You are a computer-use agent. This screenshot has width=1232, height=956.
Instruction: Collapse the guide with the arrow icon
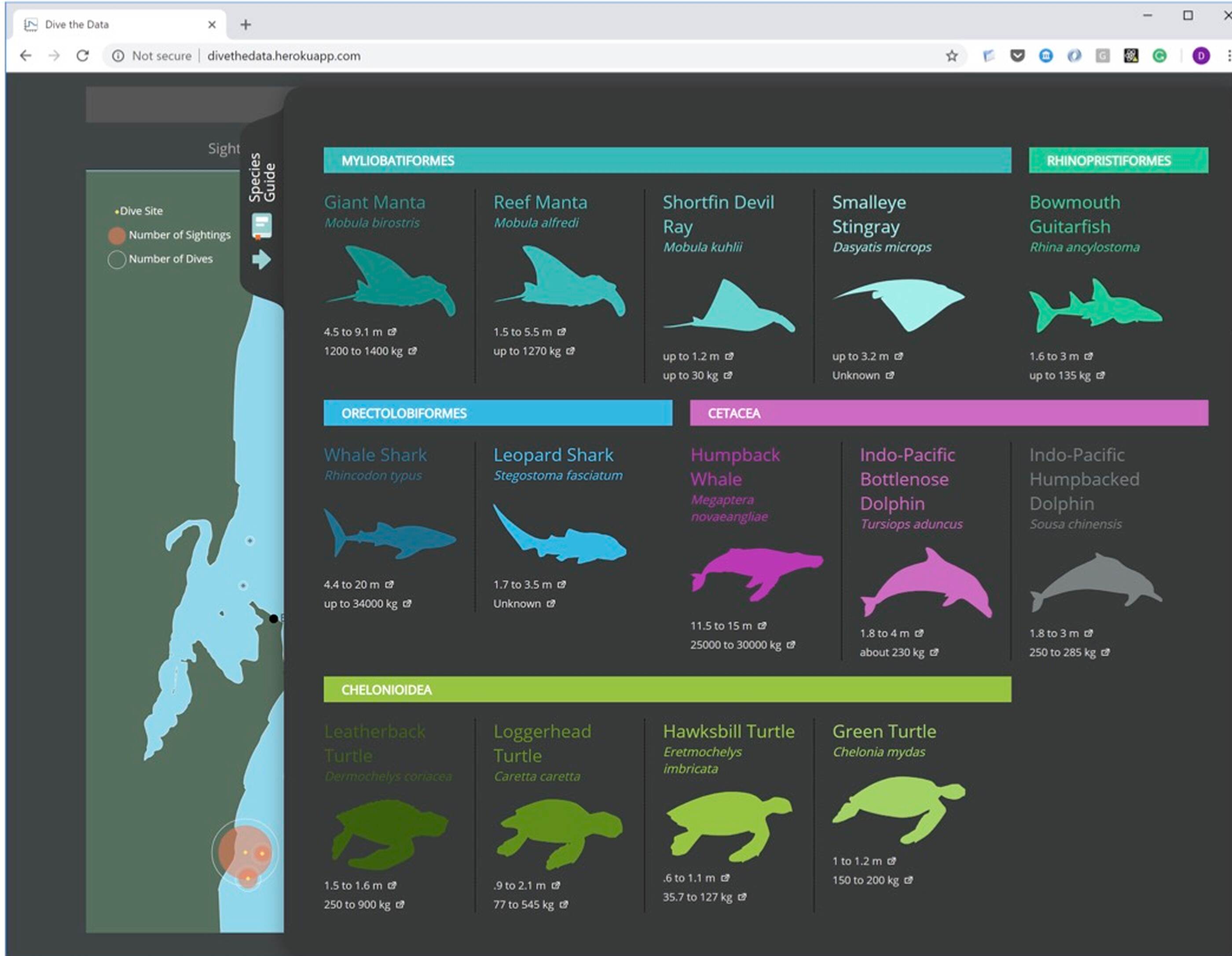pyautogui.click(x=261, y=260)
